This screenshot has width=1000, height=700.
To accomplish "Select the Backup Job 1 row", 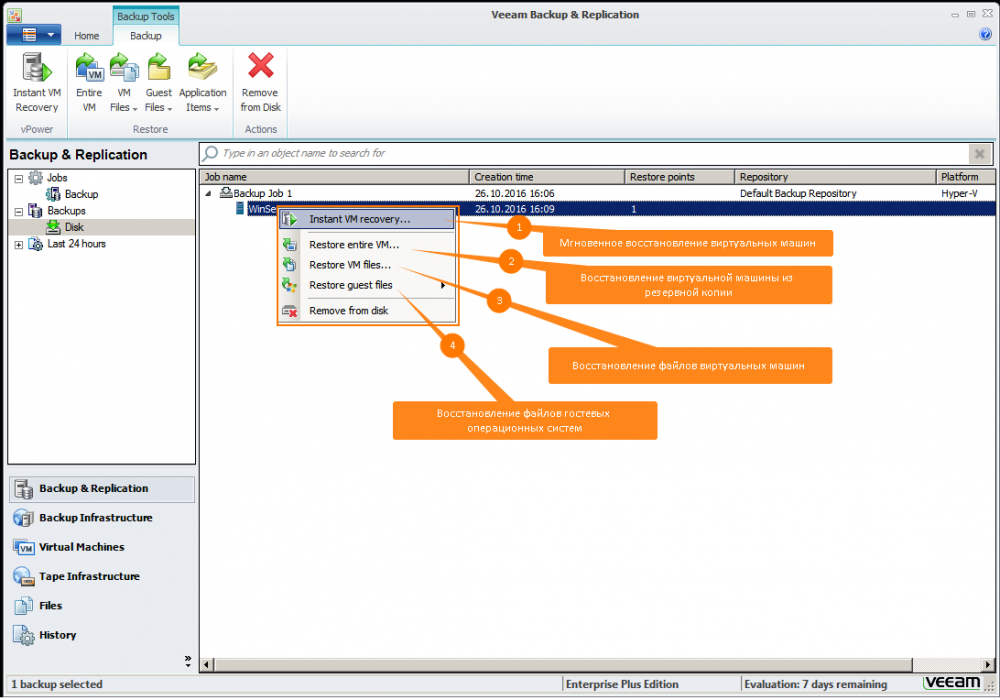I will [x=597, y=193].
